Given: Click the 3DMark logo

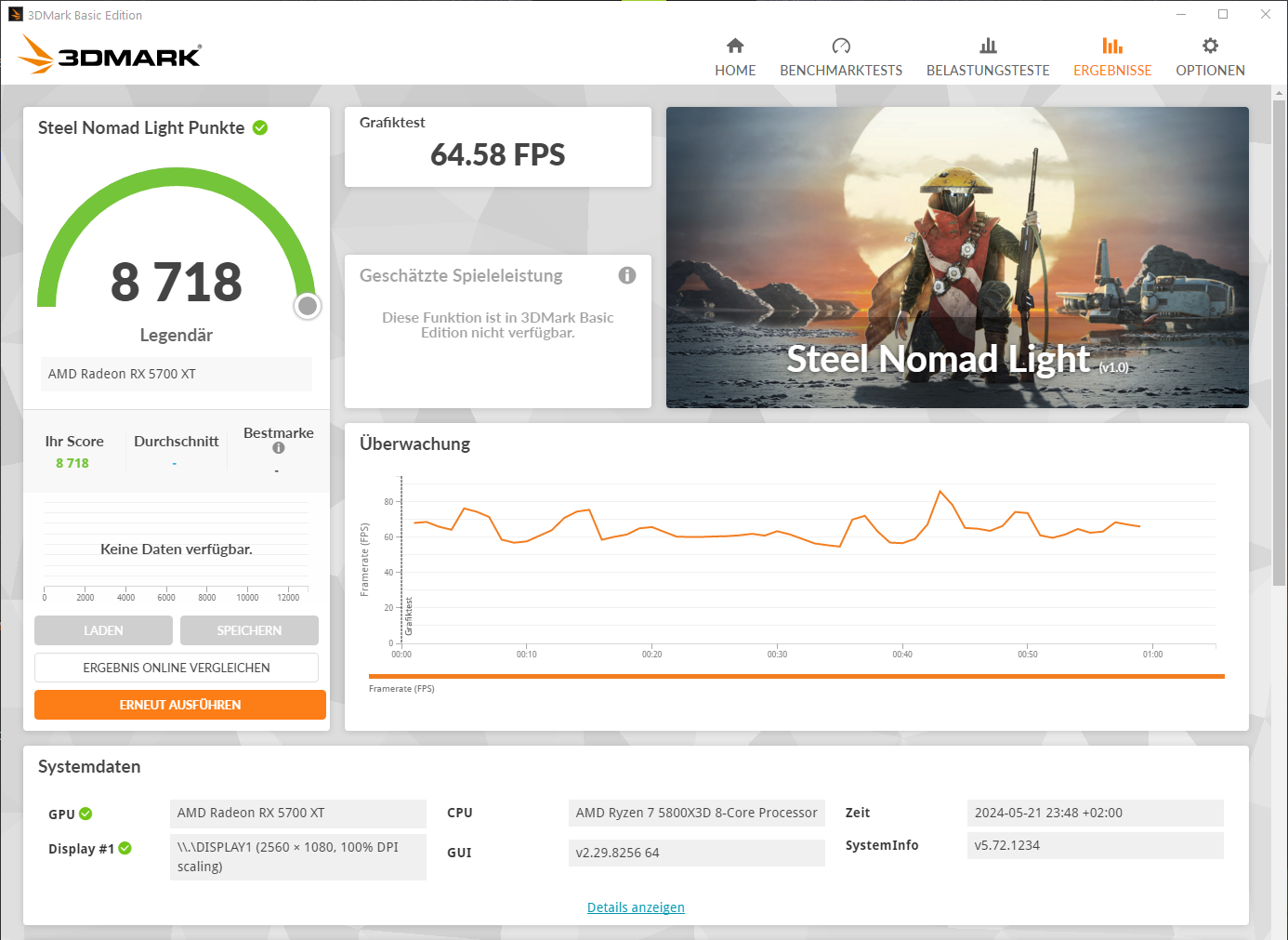Looking at the screenshot, I should (110, 54).
